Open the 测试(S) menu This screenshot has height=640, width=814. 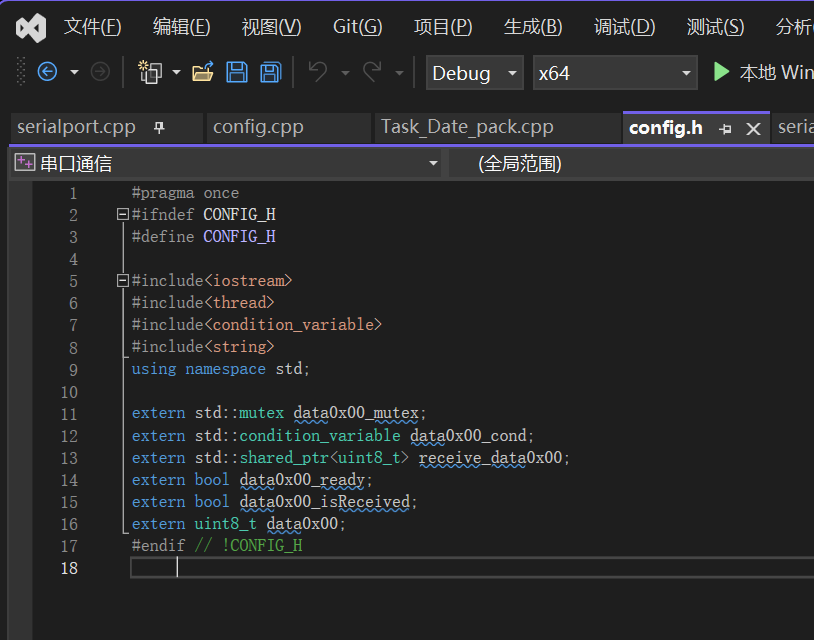click(715, 27)
